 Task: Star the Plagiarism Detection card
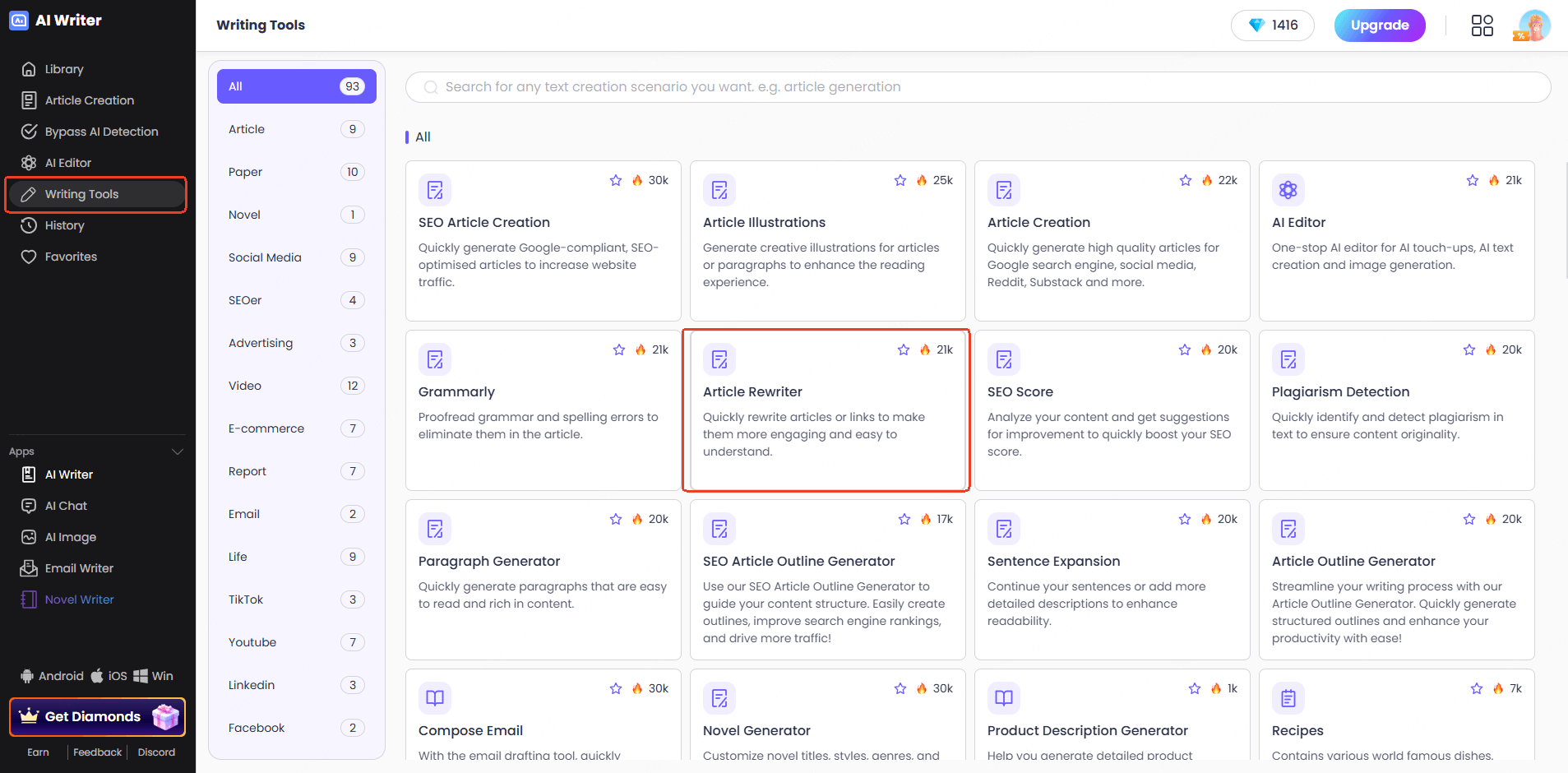pyautogui.click(x=1469, y=349)
